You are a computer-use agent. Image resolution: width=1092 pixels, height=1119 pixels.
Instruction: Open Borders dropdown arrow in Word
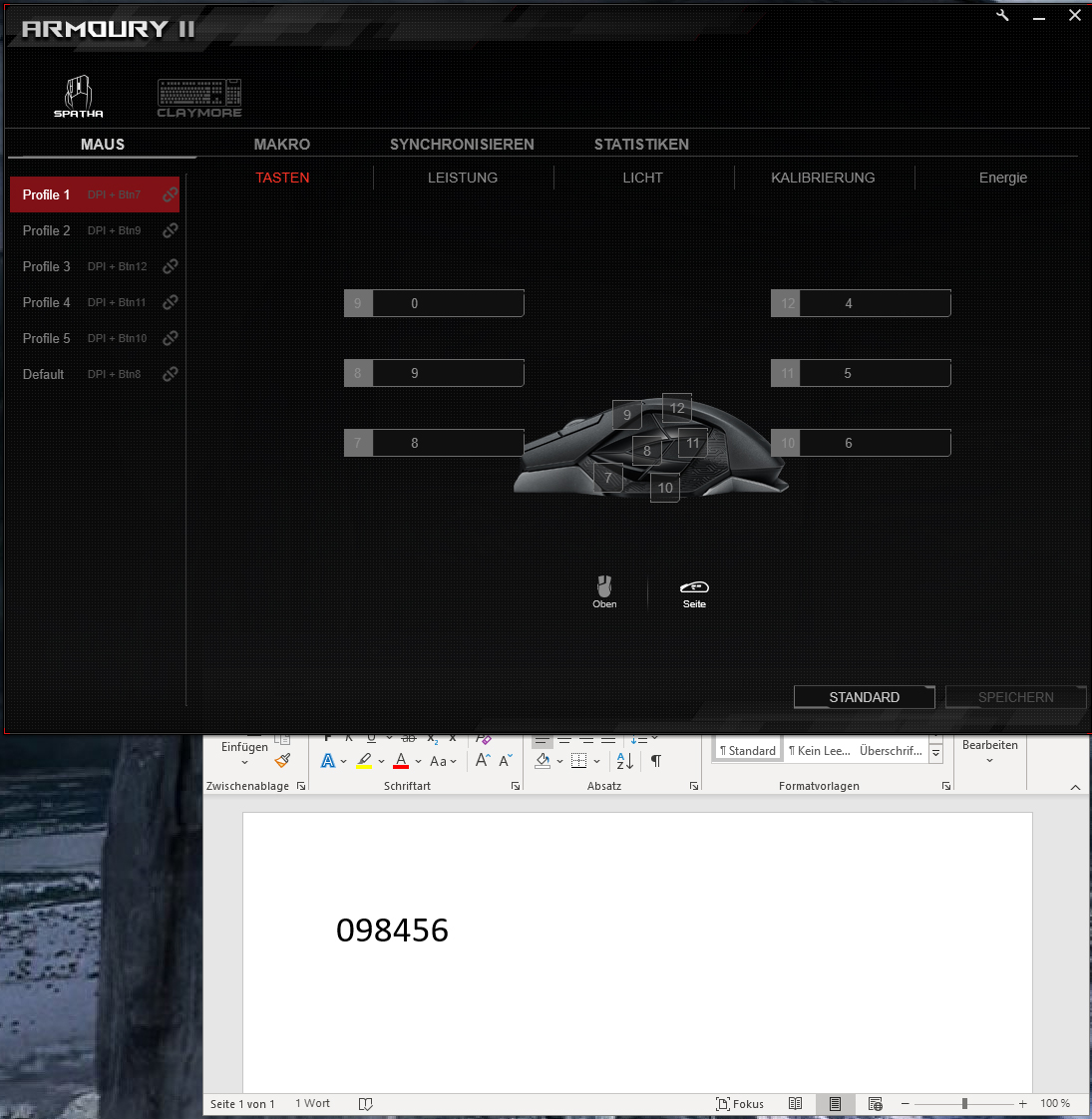point(596,762)
